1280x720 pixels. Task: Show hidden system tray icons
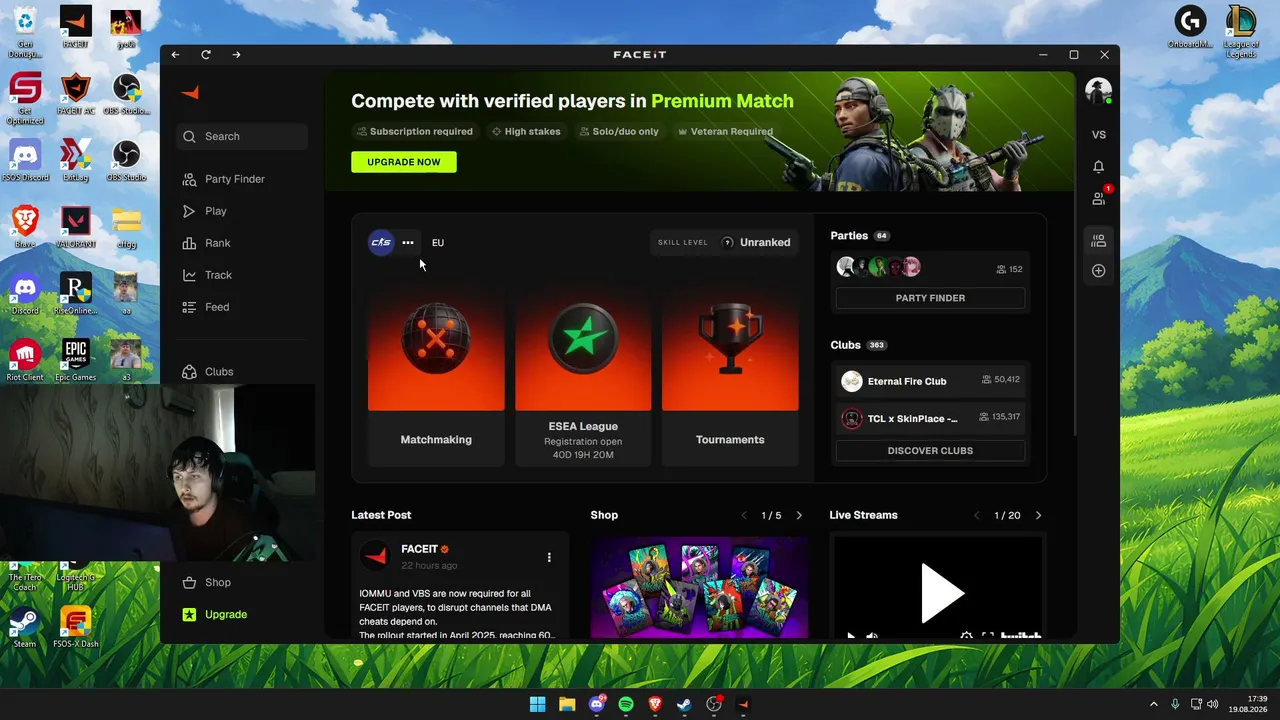(1153, 704)
